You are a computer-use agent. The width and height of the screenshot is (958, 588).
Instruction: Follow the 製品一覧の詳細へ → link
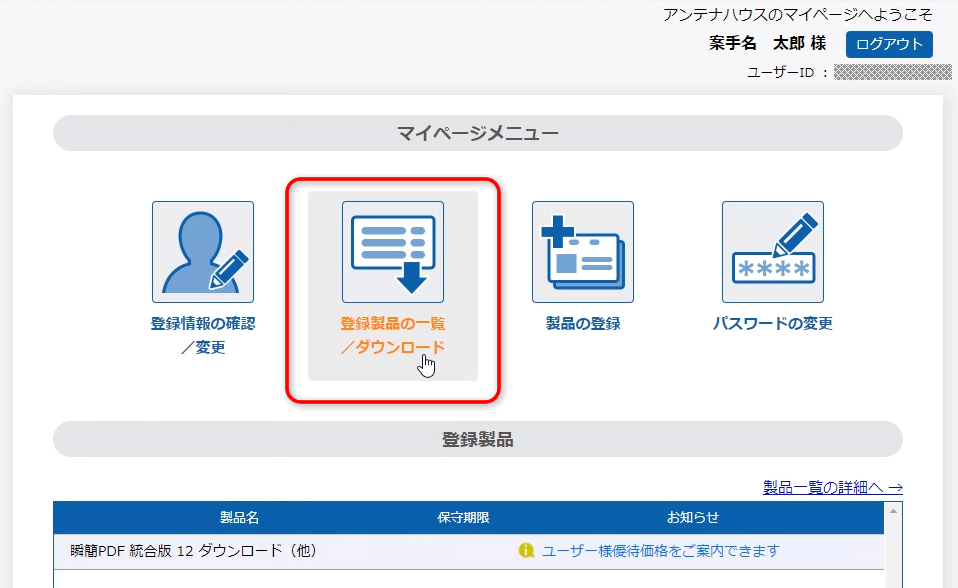tap(832, 487)
